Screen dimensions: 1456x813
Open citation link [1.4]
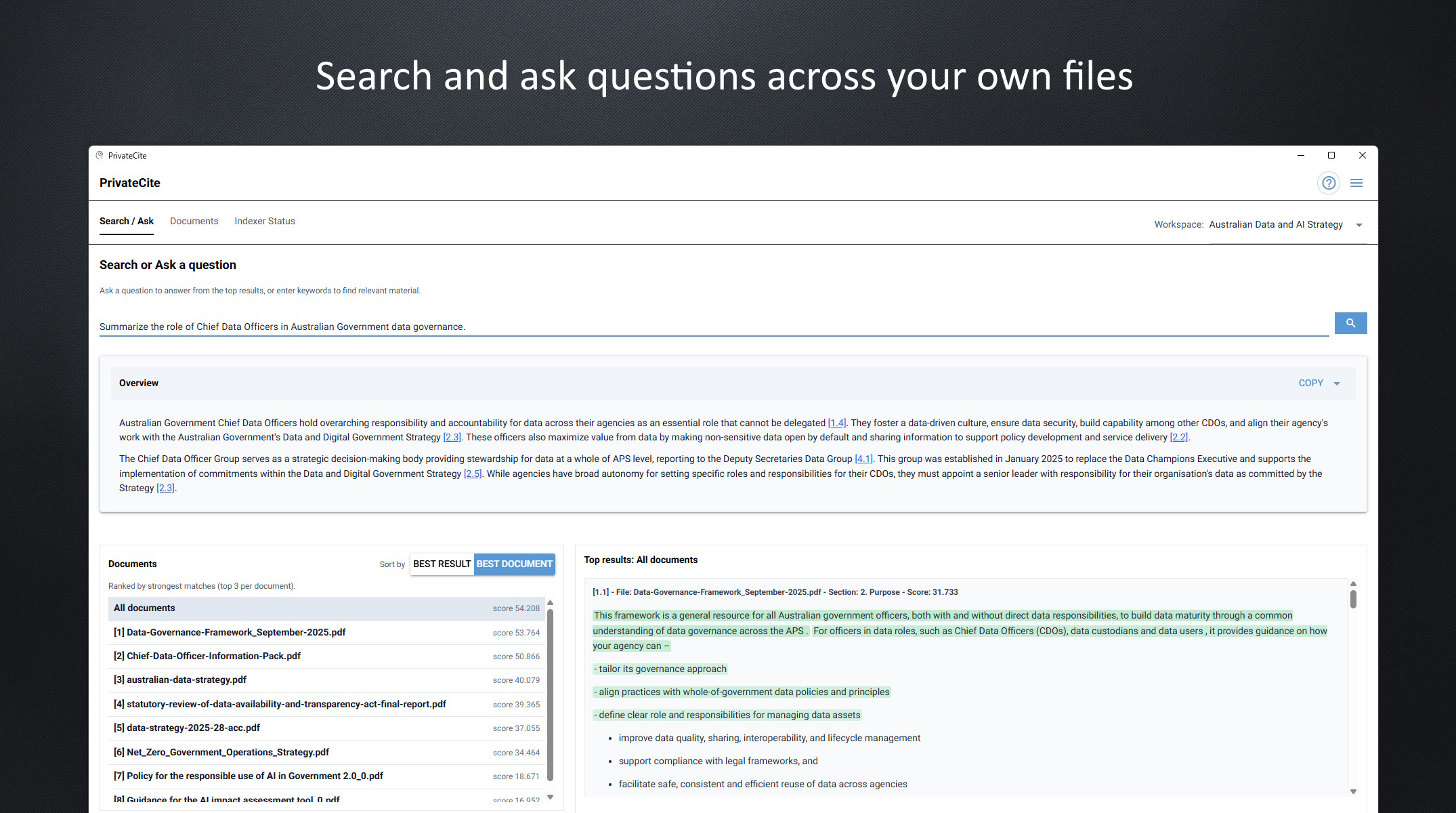point(837,423)
